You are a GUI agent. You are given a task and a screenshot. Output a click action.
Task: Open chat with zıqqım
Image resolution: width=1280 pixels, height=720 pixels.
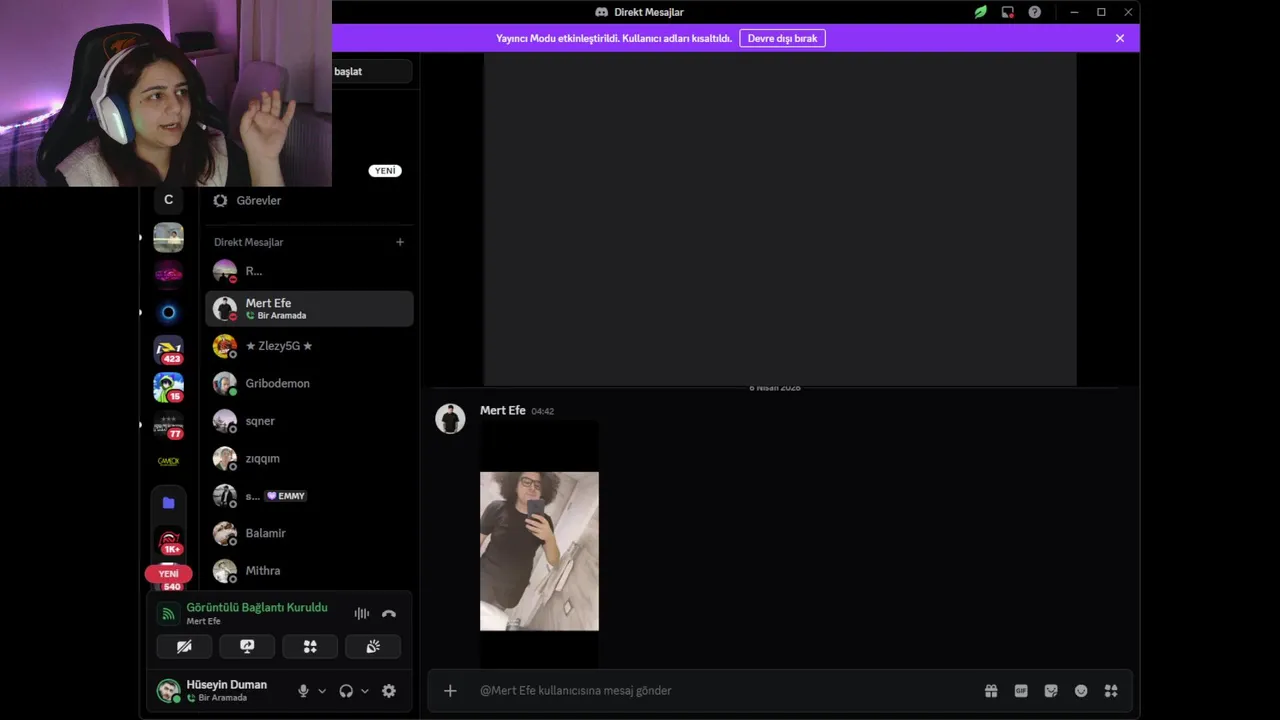[x=309, y=458]
